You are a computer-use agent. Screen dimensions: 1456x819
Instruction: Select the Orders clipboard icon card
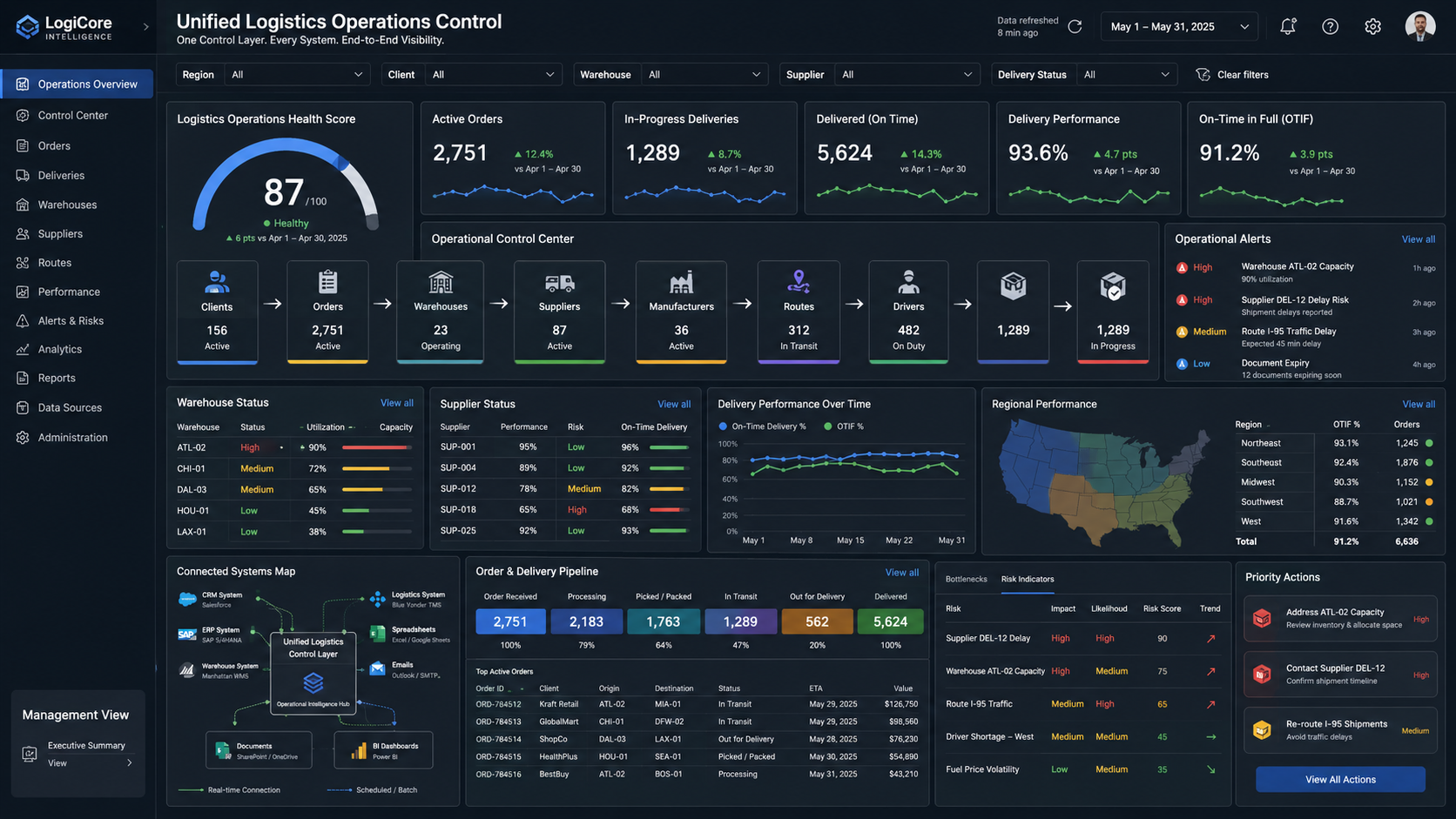click(x=327, y=312)
